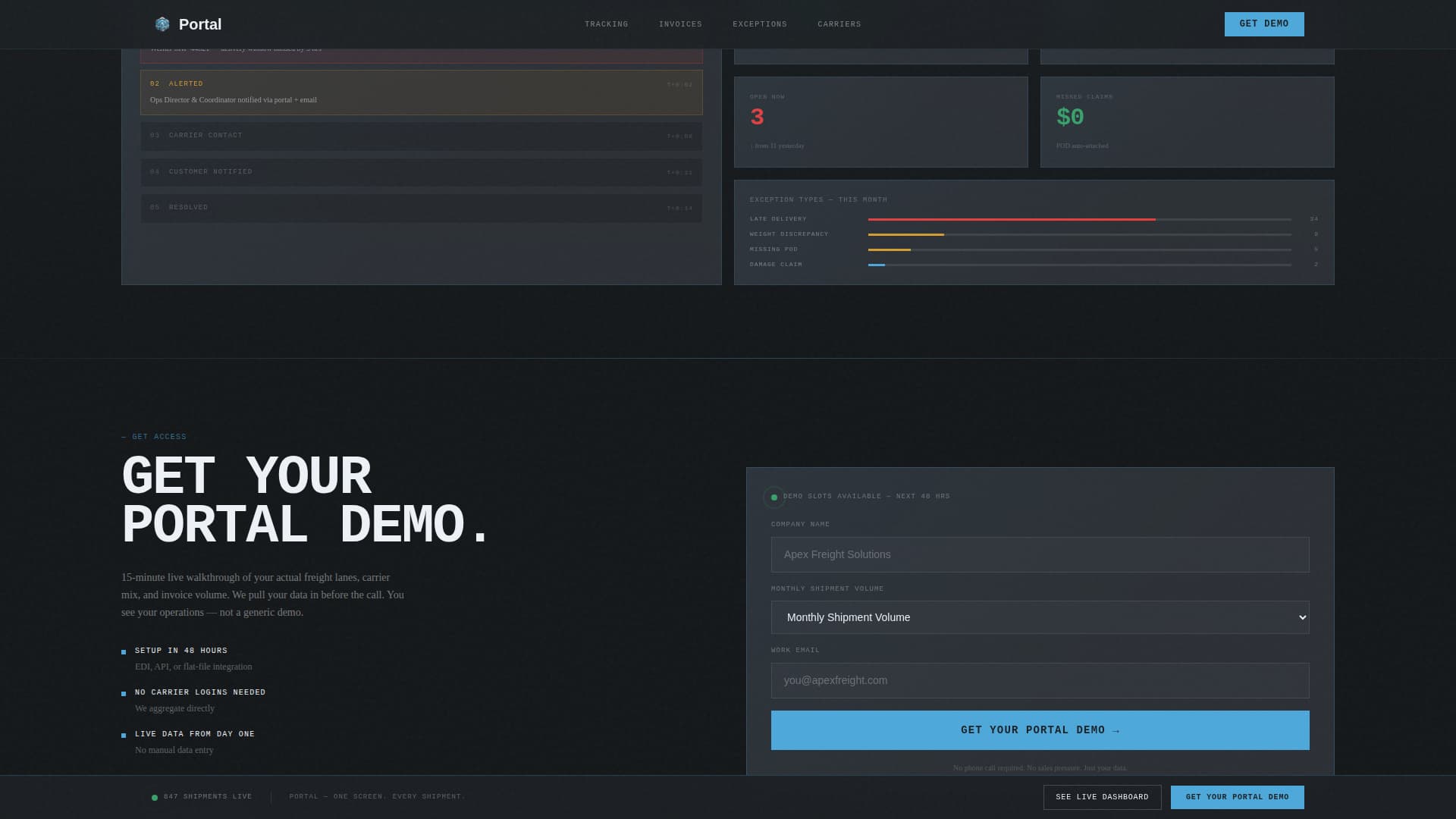Click the See Live Dashboard button

click(1102, 797)
